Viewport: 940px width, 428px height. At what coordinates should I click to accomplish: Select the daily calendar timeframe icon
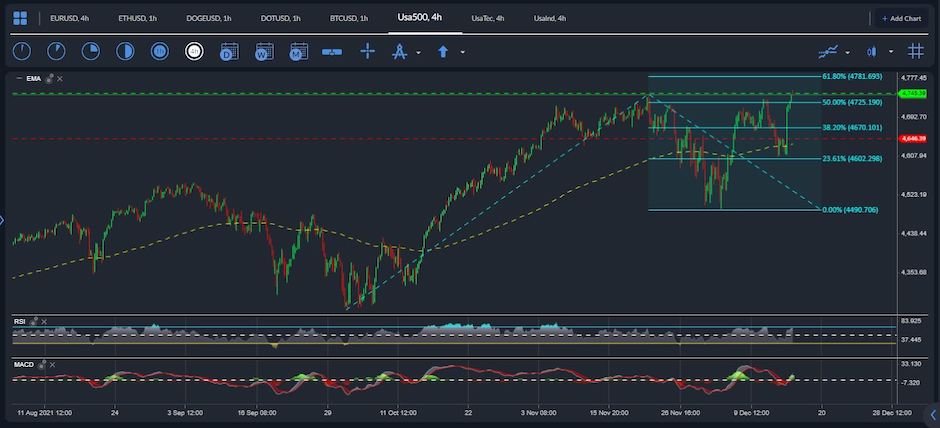pyautogui.click(x=229, y=52)
